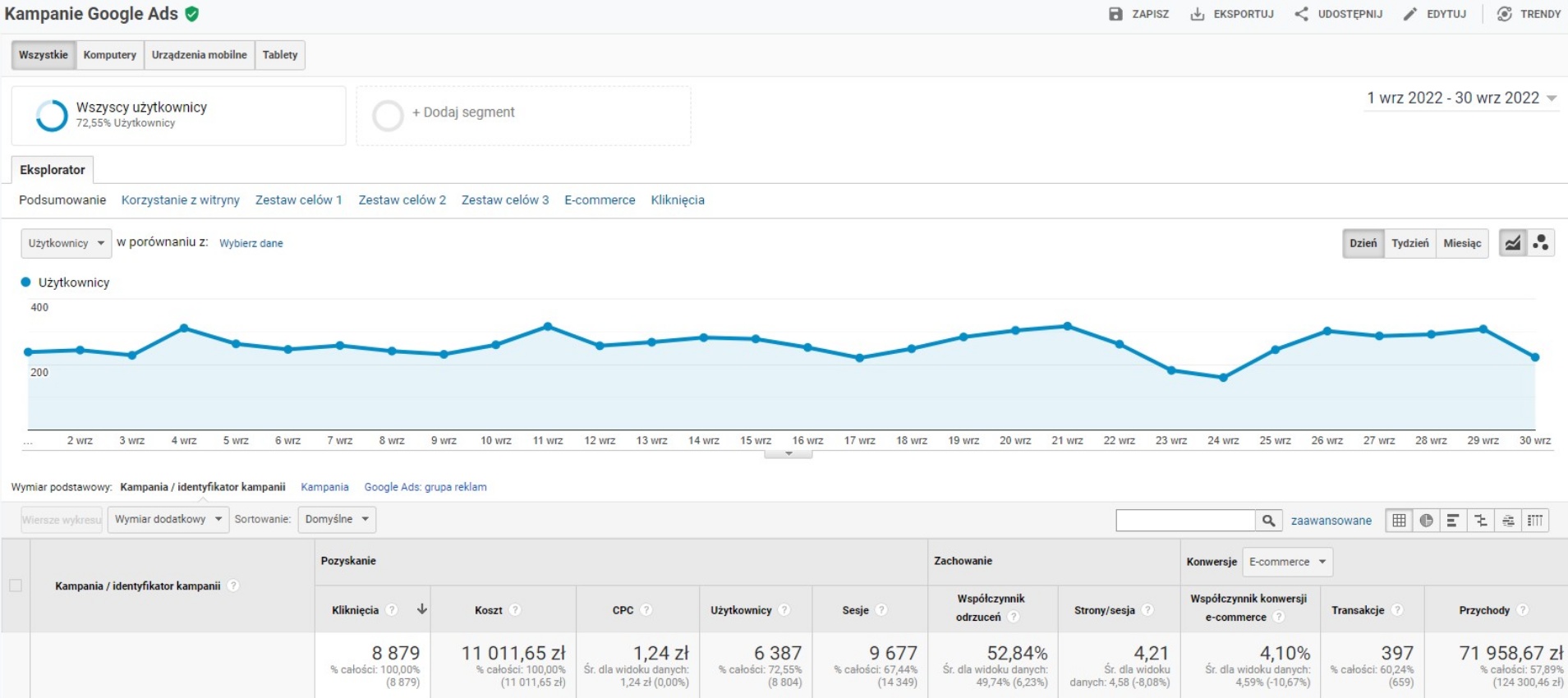Click the zaawansowane filter link
Screen dimensions: 1568x698
1331,521
